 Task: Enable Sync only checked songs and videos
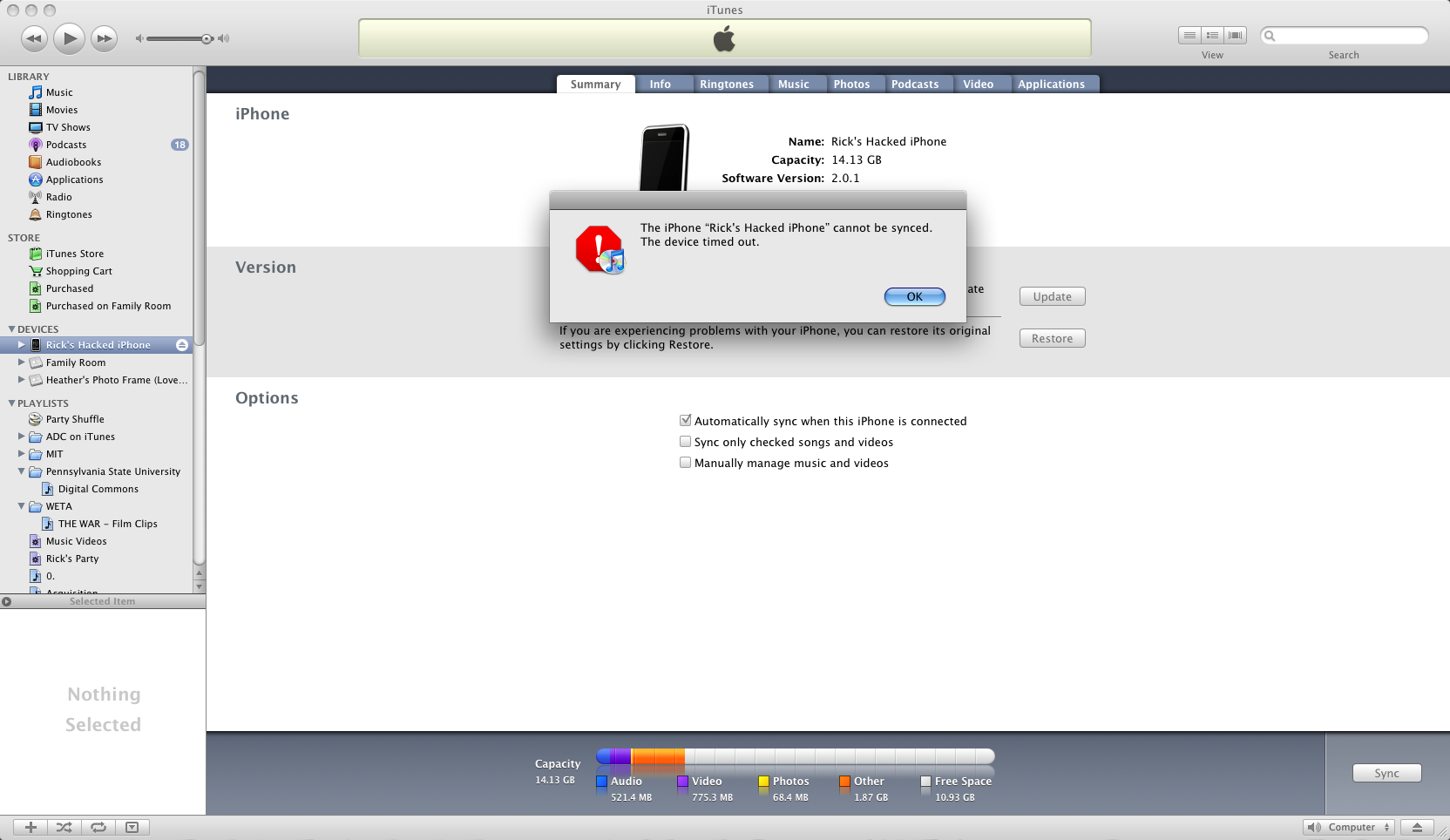tap(685, 441)
